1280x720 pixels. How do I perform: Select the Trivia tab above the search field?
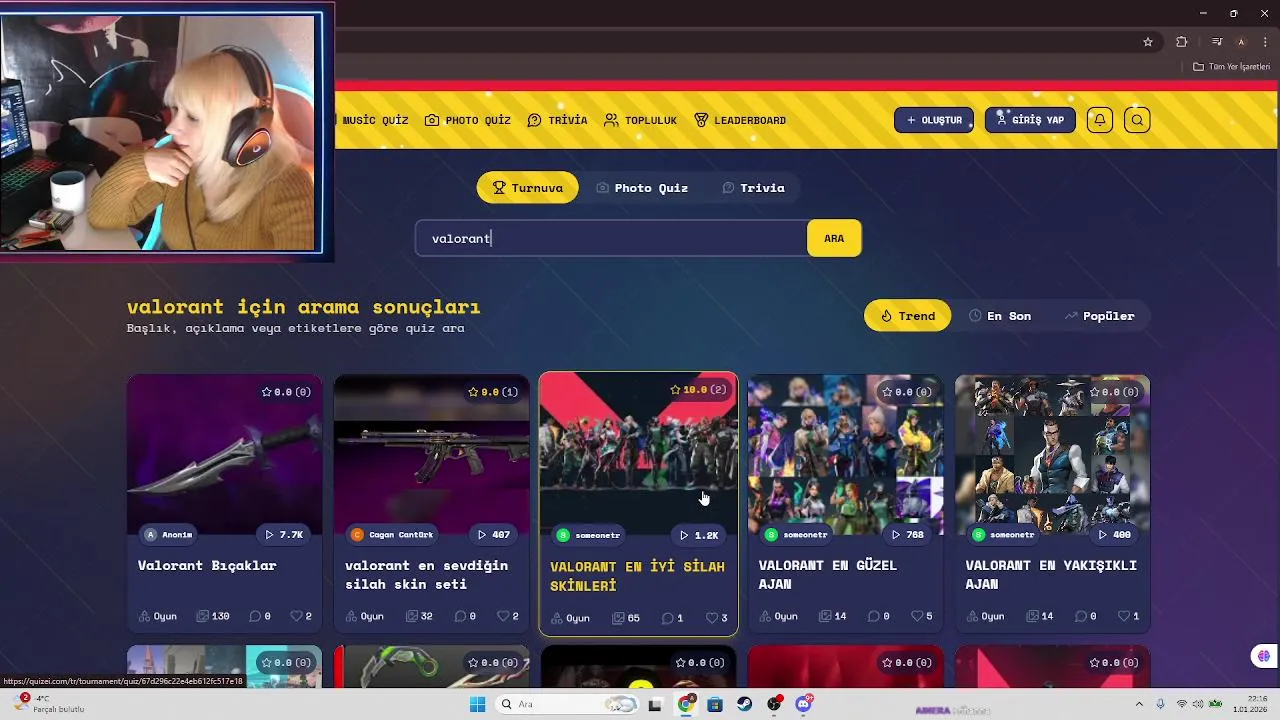click(x=753, y=188)
